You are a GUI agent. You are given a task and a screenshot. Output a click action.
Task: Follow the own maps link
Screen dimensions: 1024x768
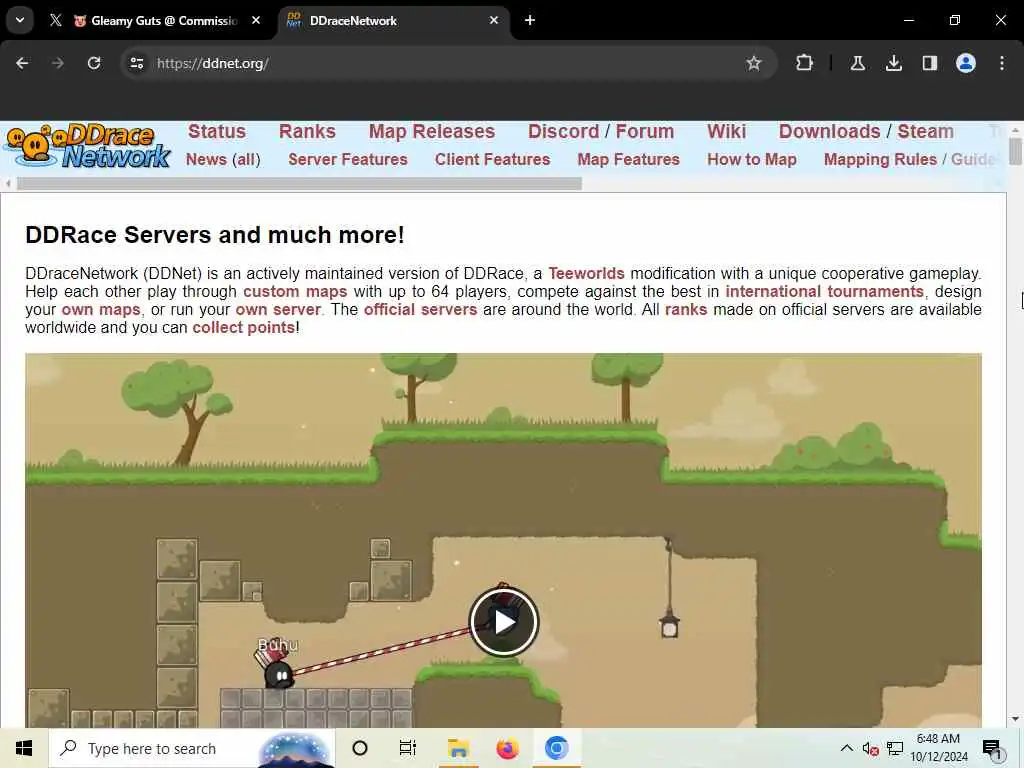(101, 310)
